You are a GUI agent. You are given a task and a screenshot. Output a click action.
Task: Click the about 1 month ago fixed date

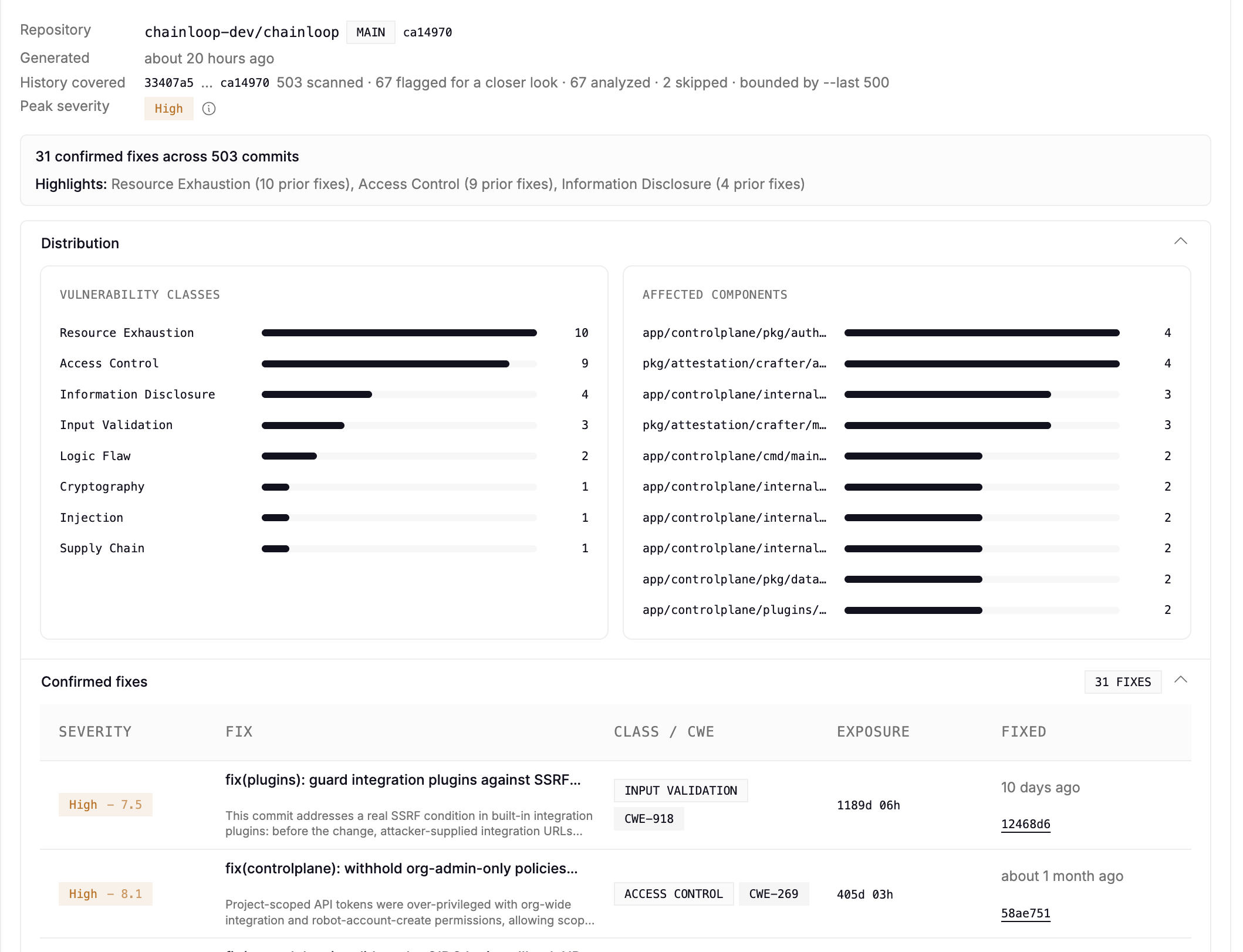pyautogui.click(x=1062, y=876)
